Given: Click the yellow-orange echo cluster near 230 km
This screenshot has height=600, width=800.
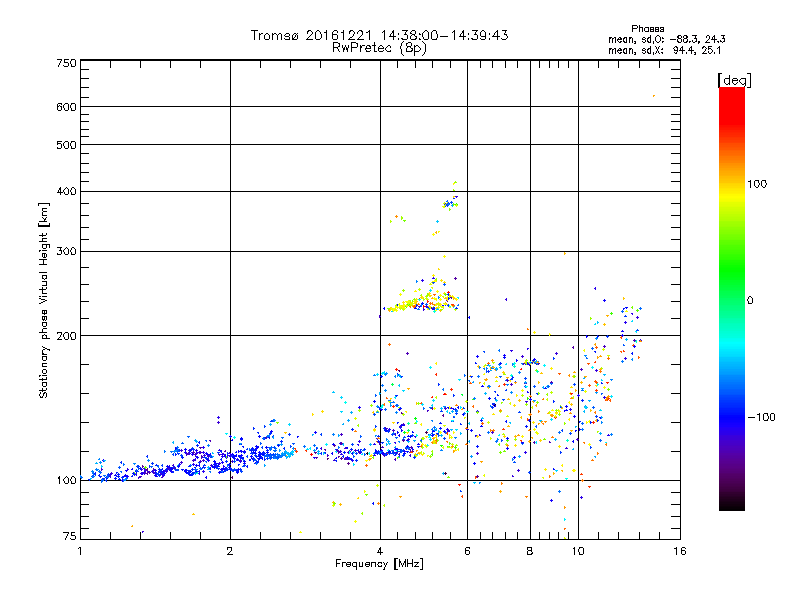Looking at the screenshot, I should point(423,301).
